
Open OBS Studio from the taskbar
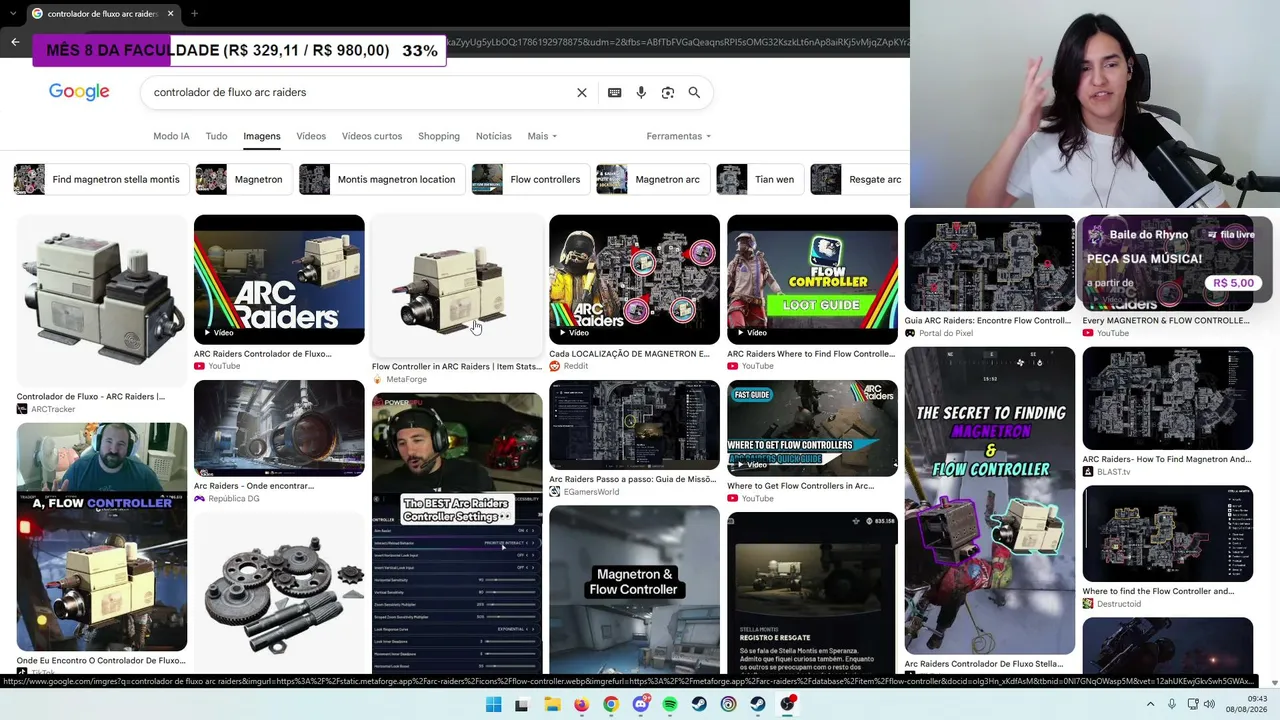pos(788,705)
